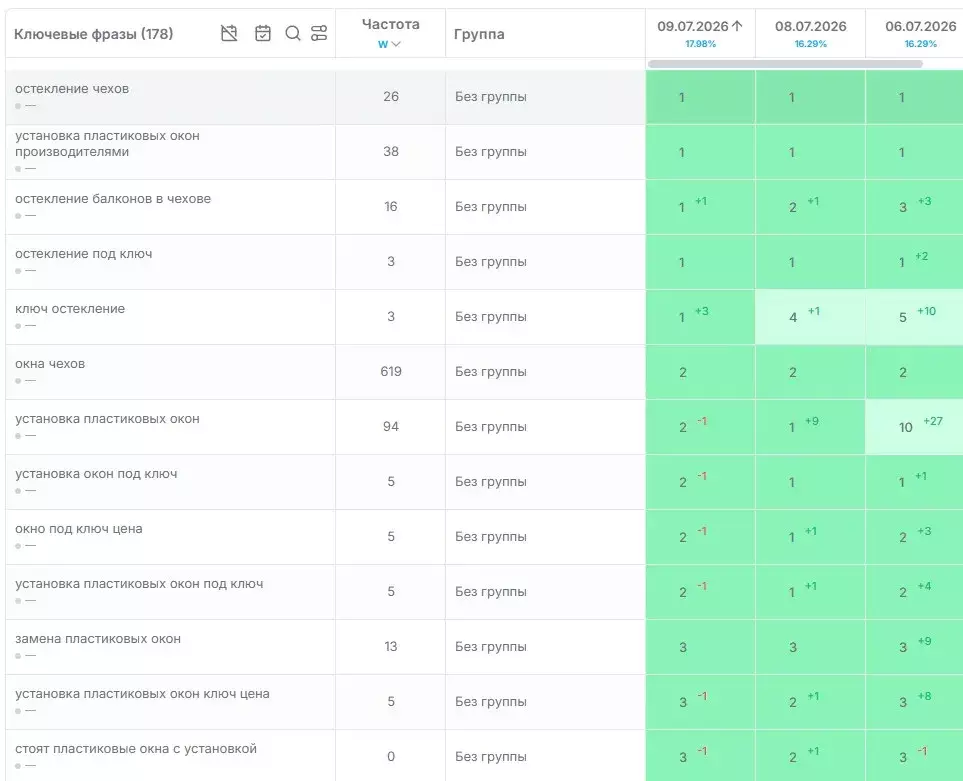Select the 08.07.2026 date column header

click(810, 26)
